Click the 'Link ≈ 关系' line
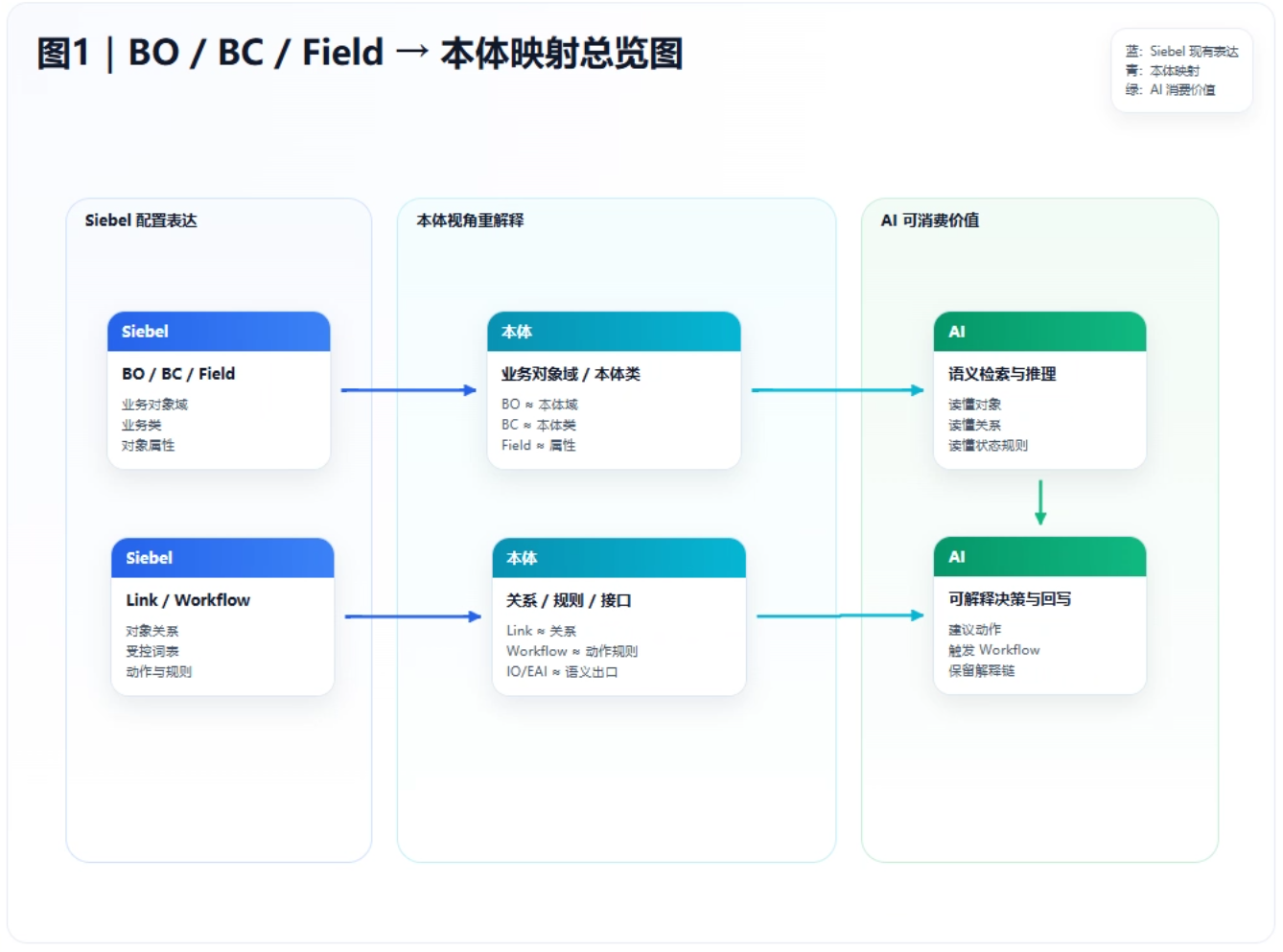This screenshot has width=1283, height=952. tap(542, 631)
